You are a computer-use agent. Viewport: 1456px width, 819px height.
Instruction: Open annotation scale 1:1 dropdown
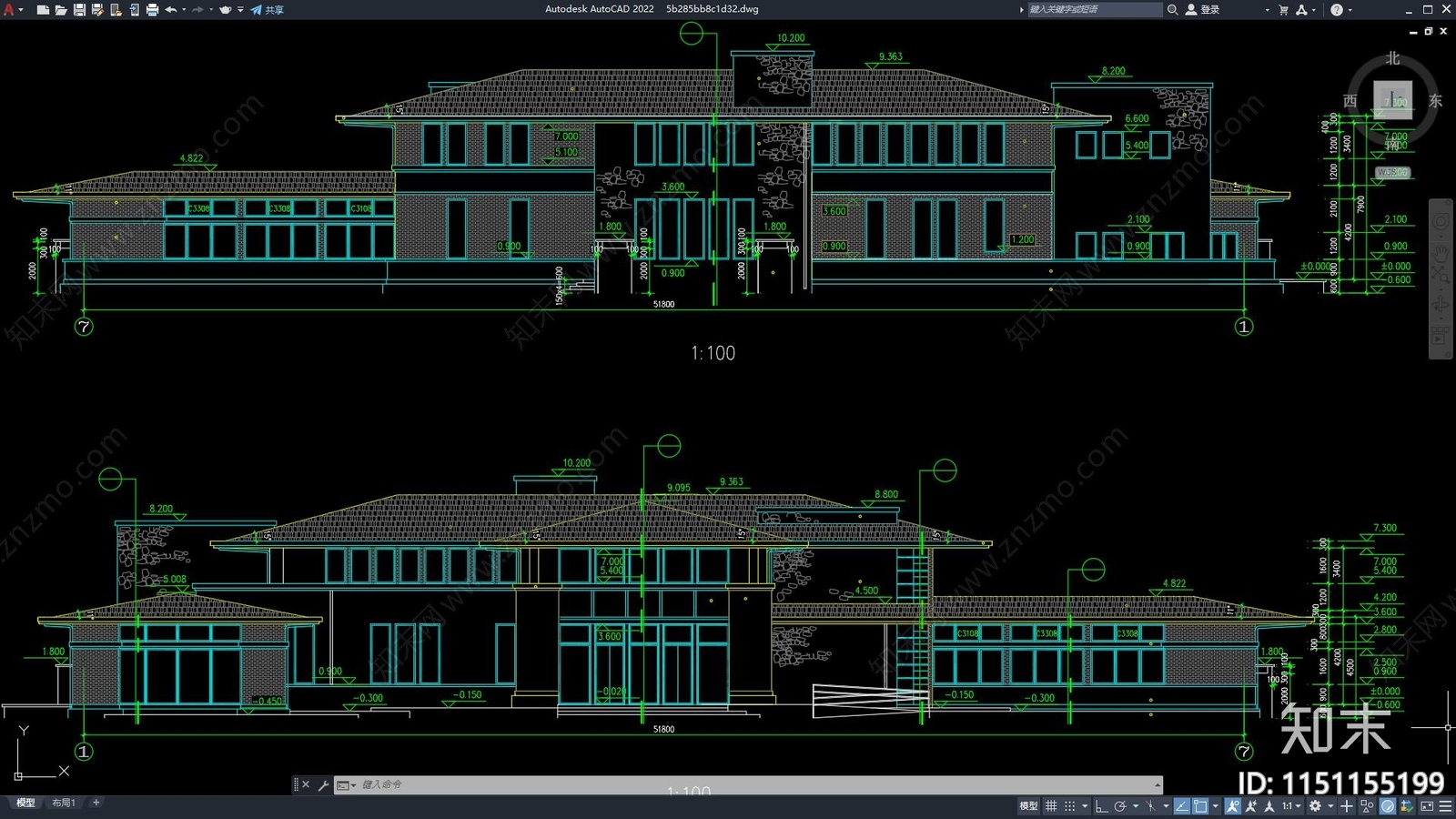click(x=1292, y=805)
